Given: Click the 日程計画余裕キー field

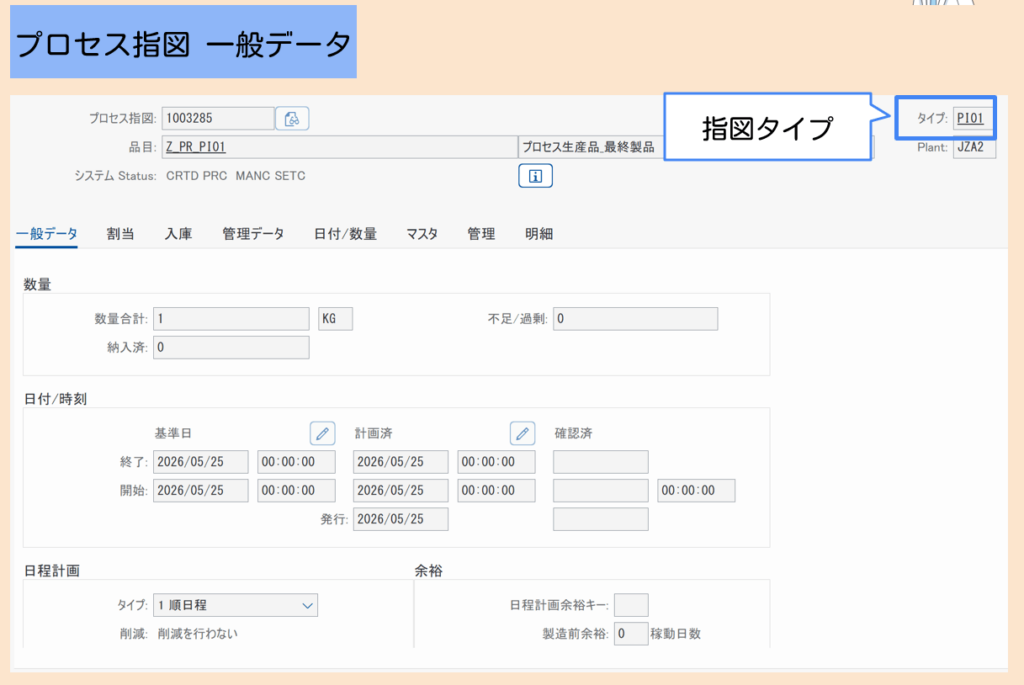Looking at the screenshot, I should (x=632, y=605).
